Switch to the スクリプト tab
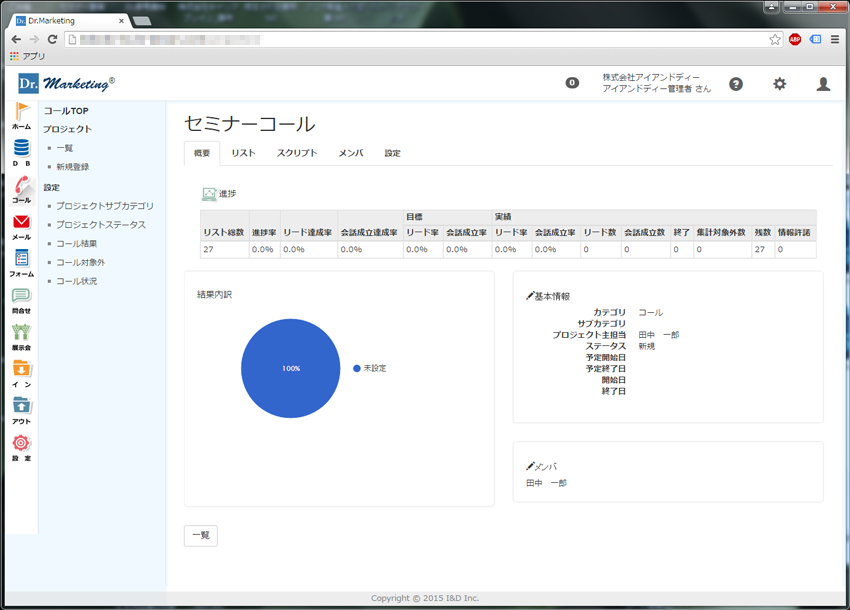 pyautogui.click(x=297, y=153)
